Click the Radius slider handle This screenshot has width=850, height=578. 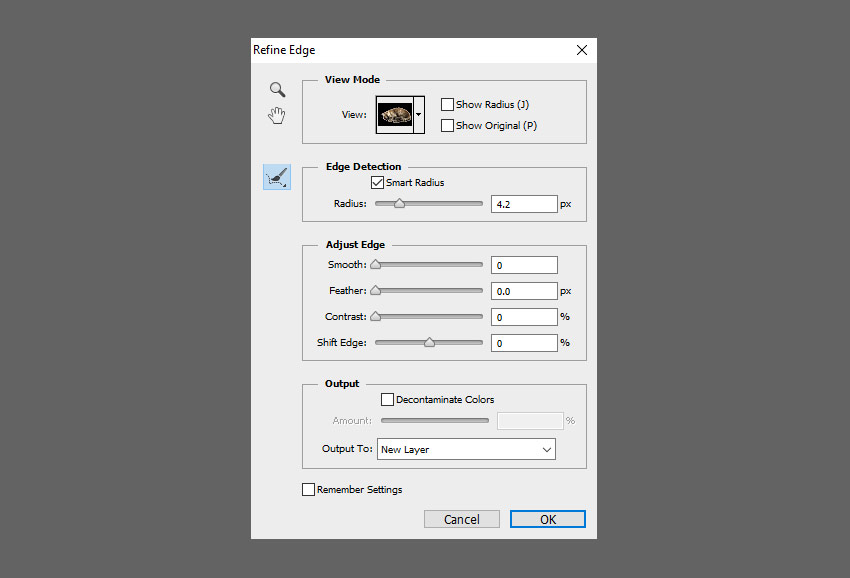400,203
